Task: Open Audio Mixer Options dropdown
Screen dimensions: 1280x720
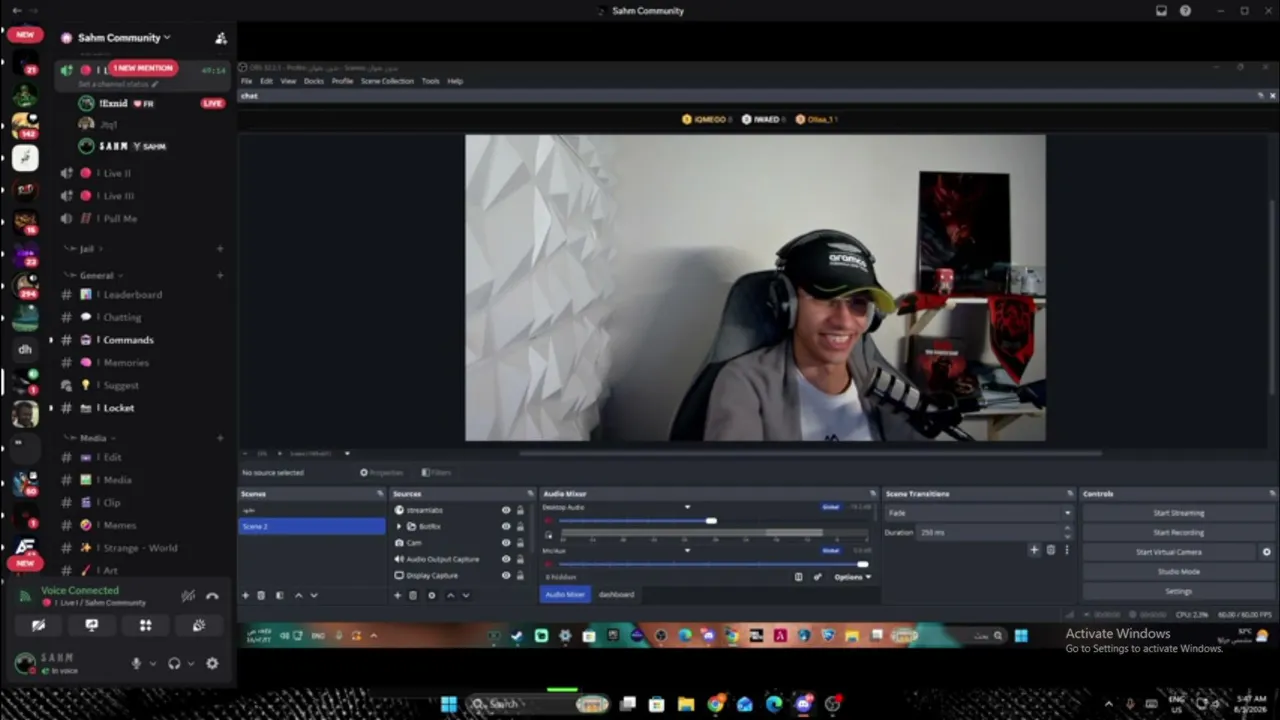Action: tap(853, 577)
